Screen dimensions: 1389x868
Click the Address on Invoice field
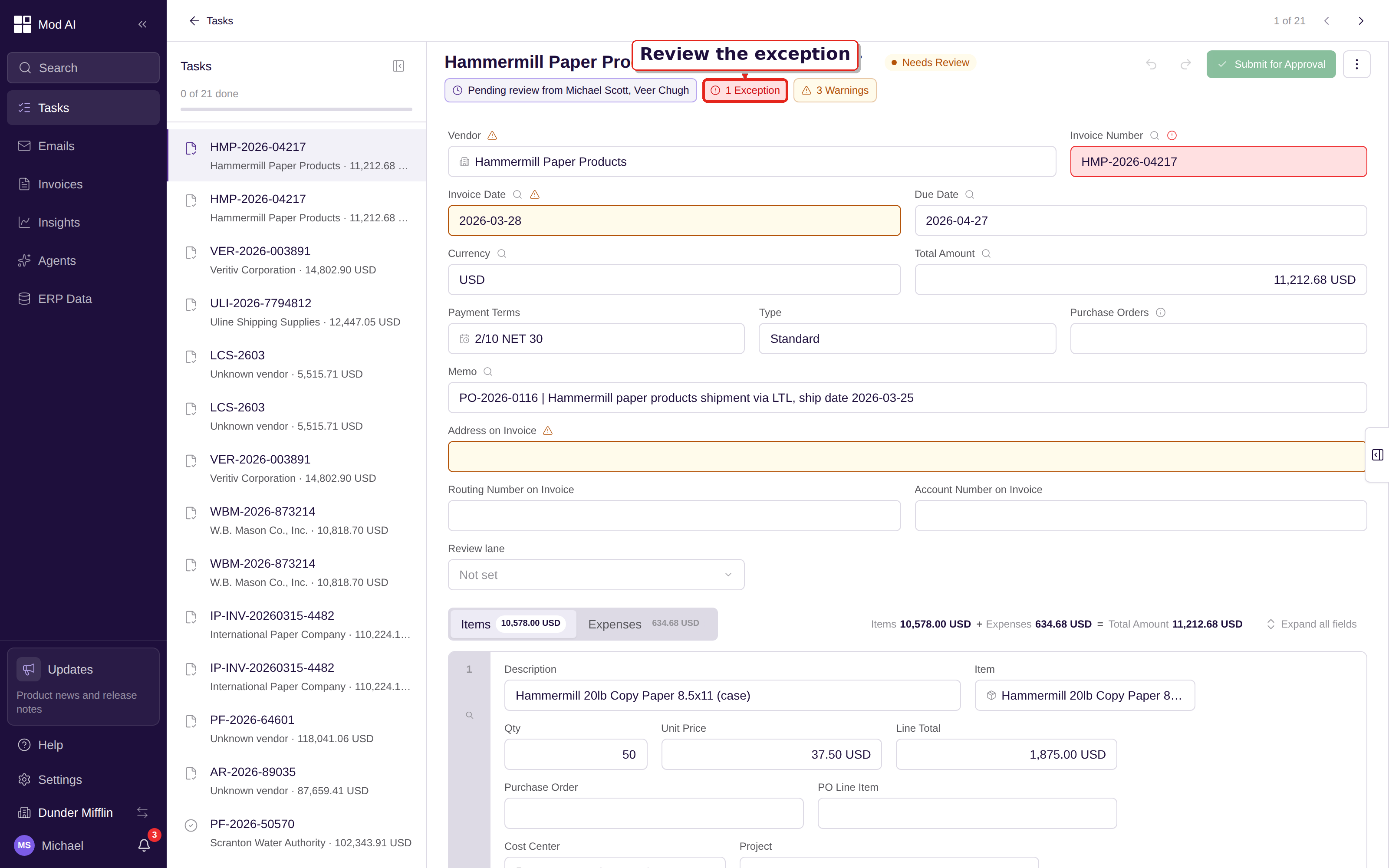(907, 457)
